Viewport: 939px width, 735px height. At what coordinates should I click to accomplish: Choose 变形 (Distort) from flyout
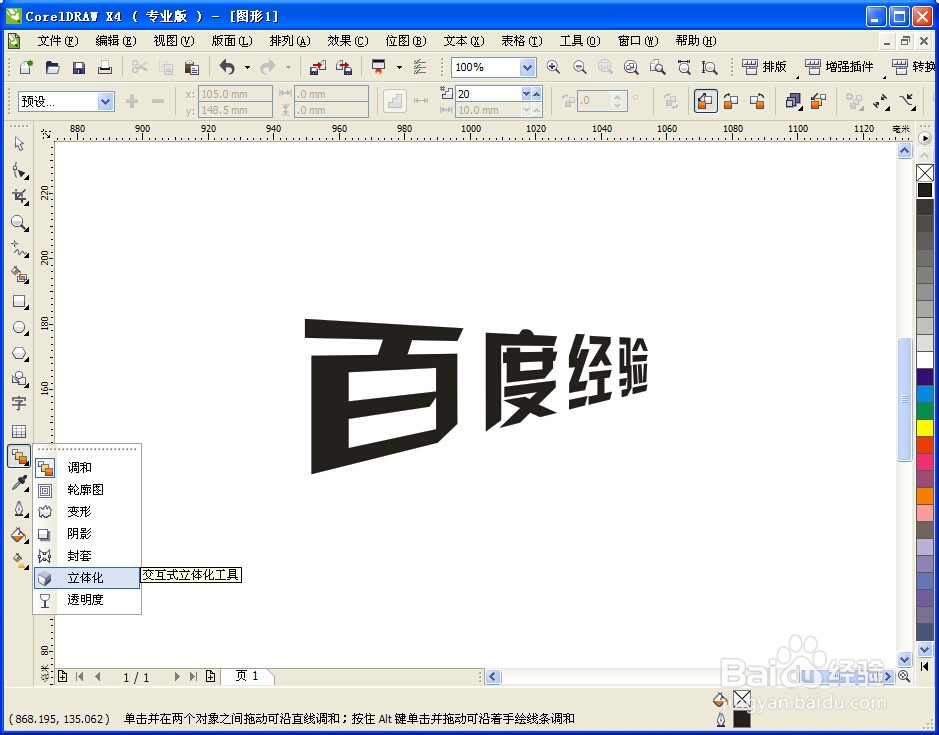click(x=87, y=512)
